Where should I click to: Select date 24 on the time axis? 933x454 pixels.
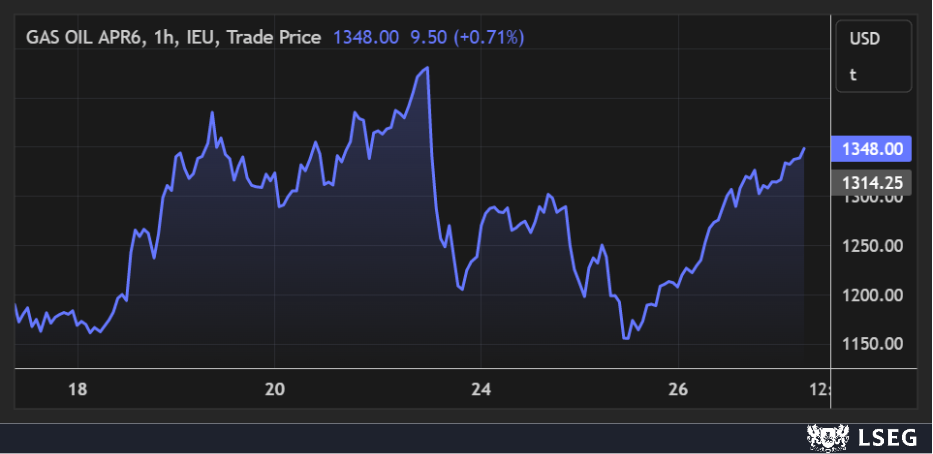pyautogui.click(x=482, y=388)
